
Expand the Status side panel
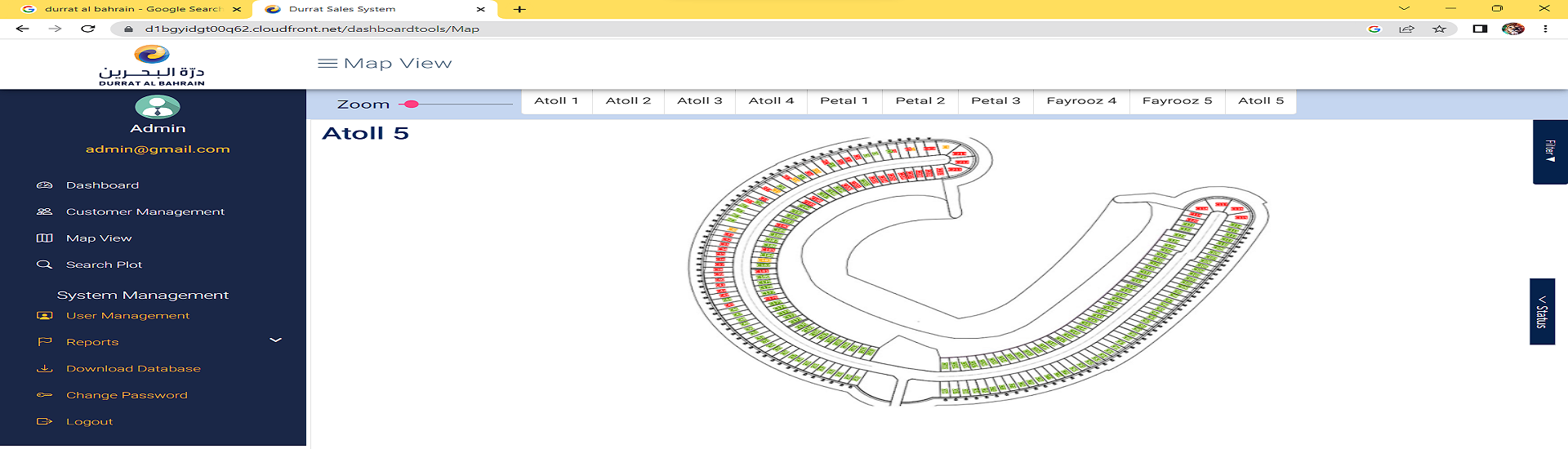pyautogui.click(x=1542, y=312)
